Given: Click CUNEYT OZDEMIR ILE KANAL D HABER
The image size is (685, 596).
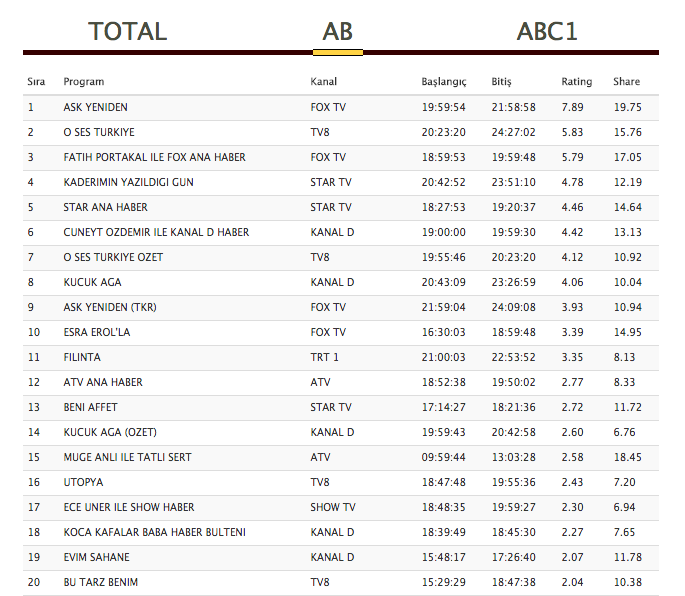Looking at the screenshot, I should point(156,232).
